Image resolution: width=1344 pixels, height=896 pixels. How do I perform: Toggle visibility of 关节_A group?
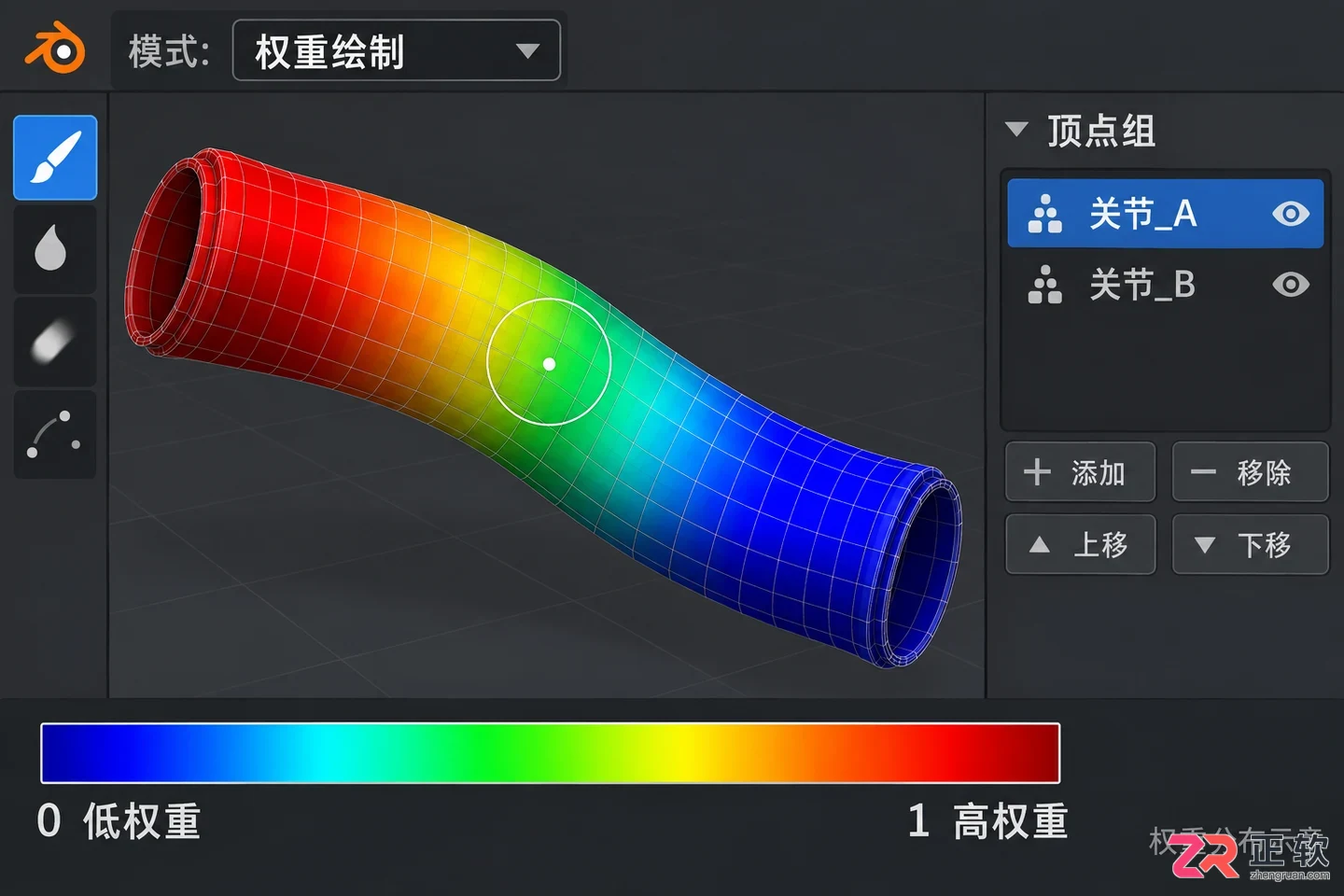pos(1291,214)
